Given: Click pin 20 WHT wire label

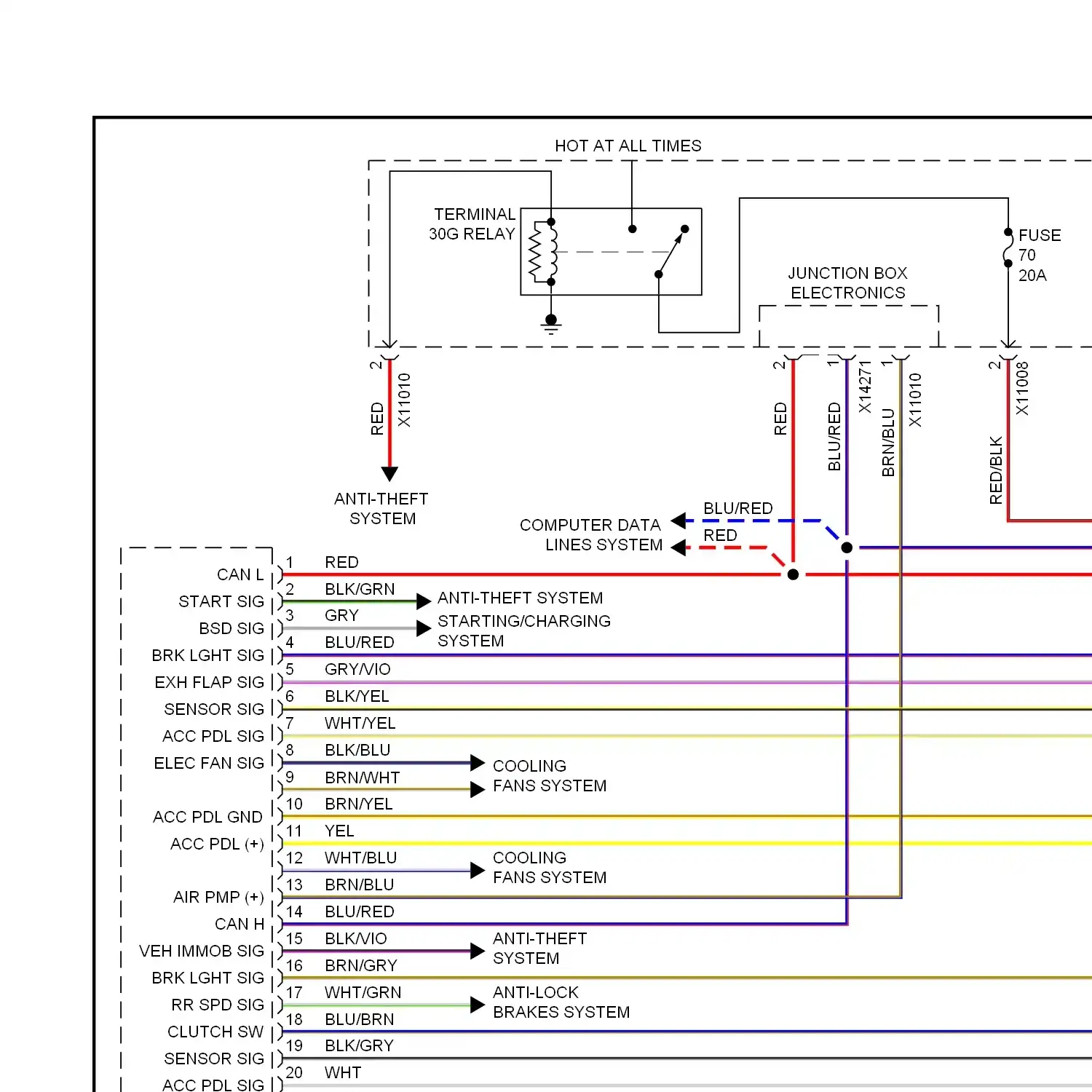Looking at the screenshot, I should coord(343,1072).
